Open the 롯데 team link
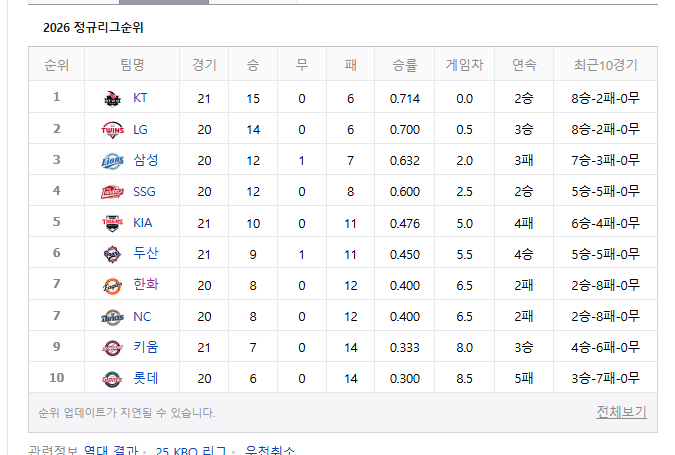The image size is (675, 455). 146,378
